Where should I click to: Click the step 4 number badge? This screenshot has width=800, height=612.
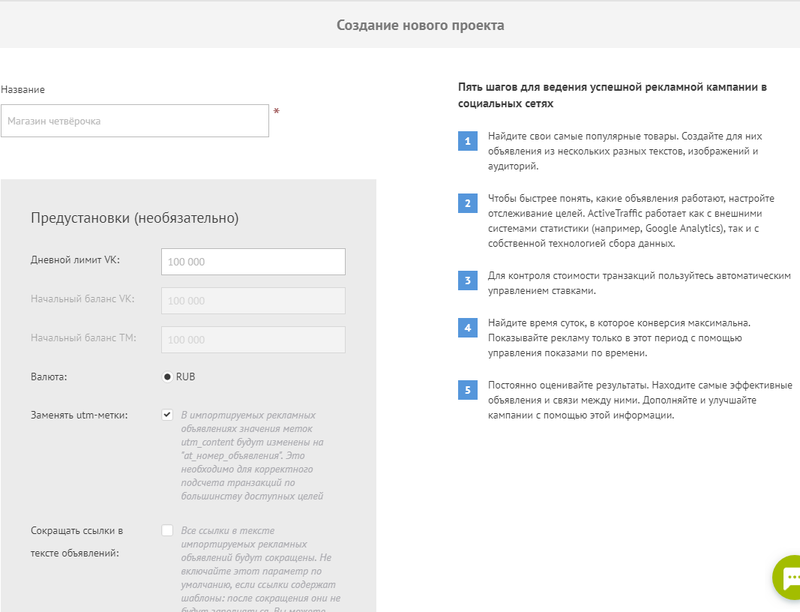[466, 327]
